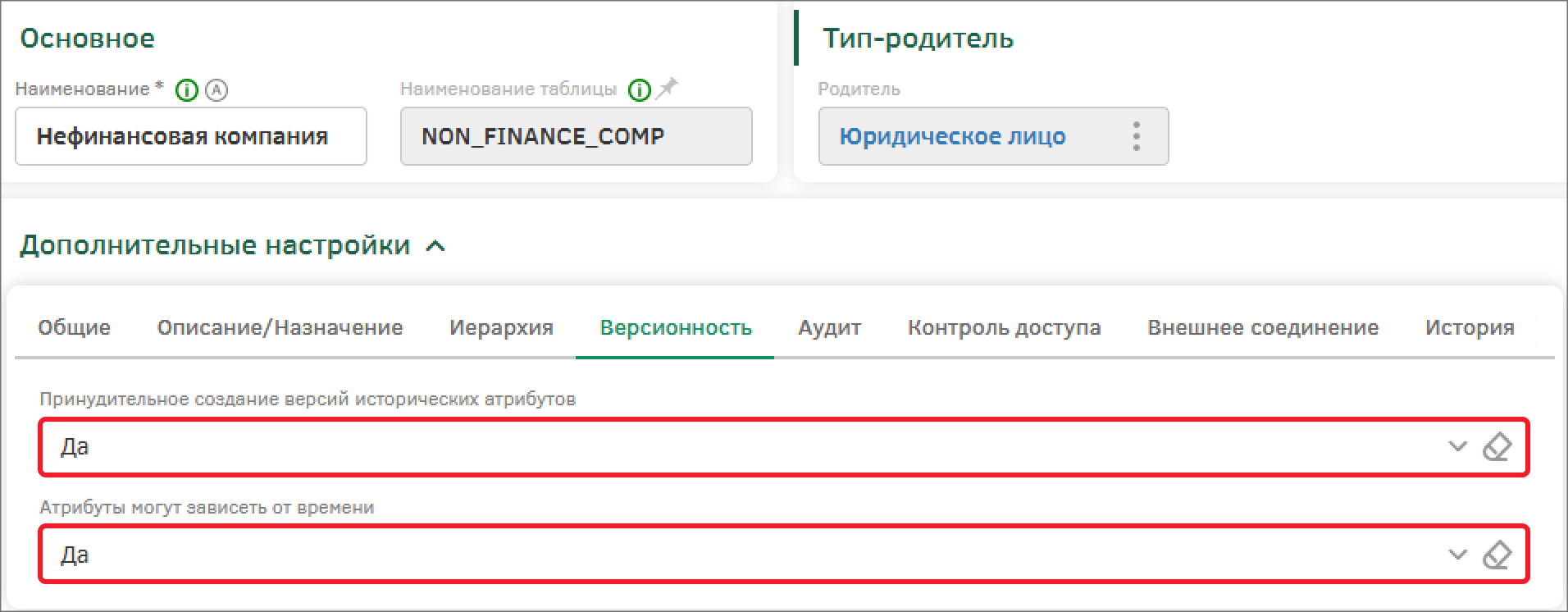Click info icon next to Наименование таблицы

639,90
